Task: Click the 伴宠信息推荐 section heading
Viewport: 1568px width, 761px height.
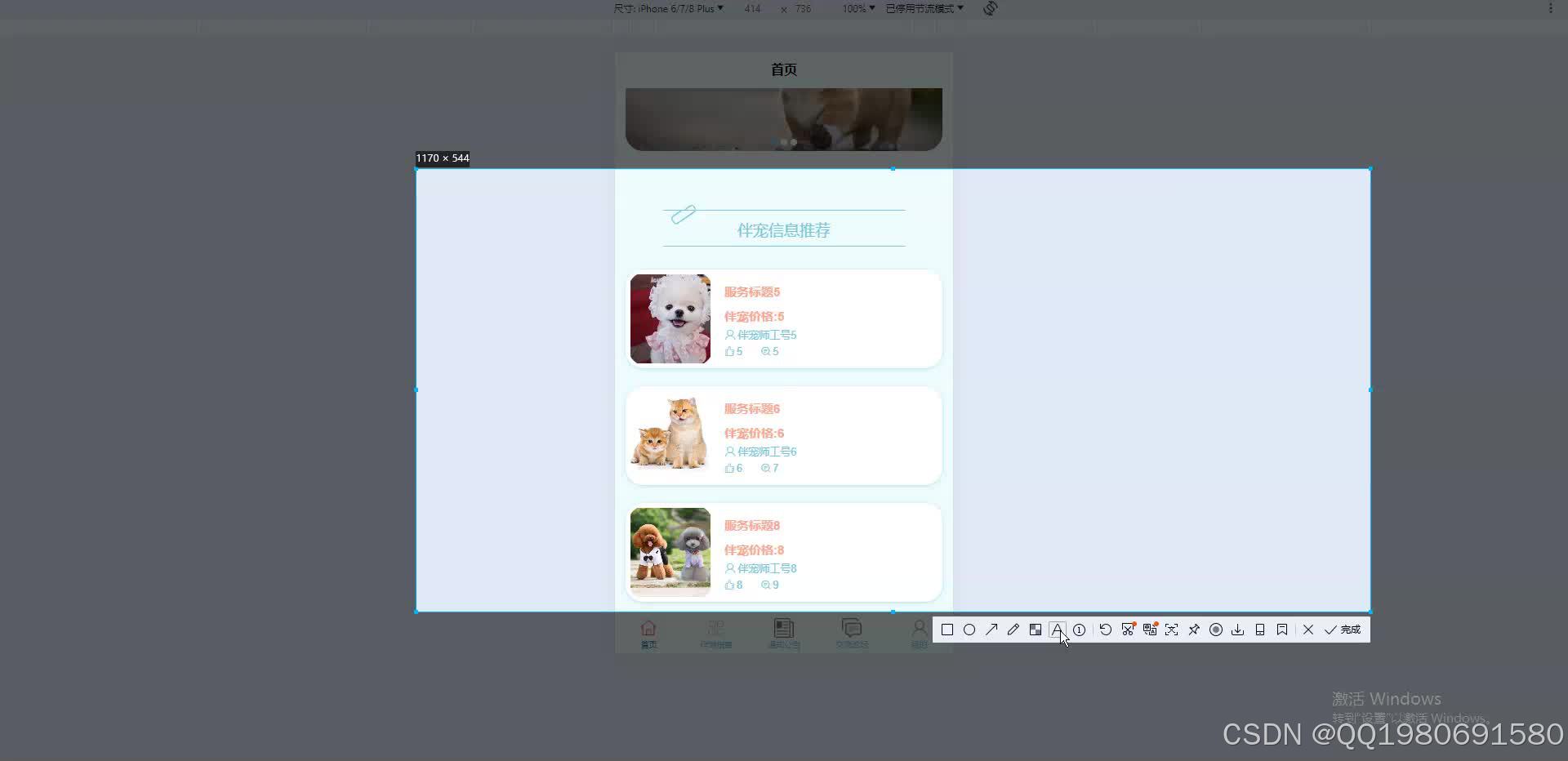Action: tap(784, 230)
